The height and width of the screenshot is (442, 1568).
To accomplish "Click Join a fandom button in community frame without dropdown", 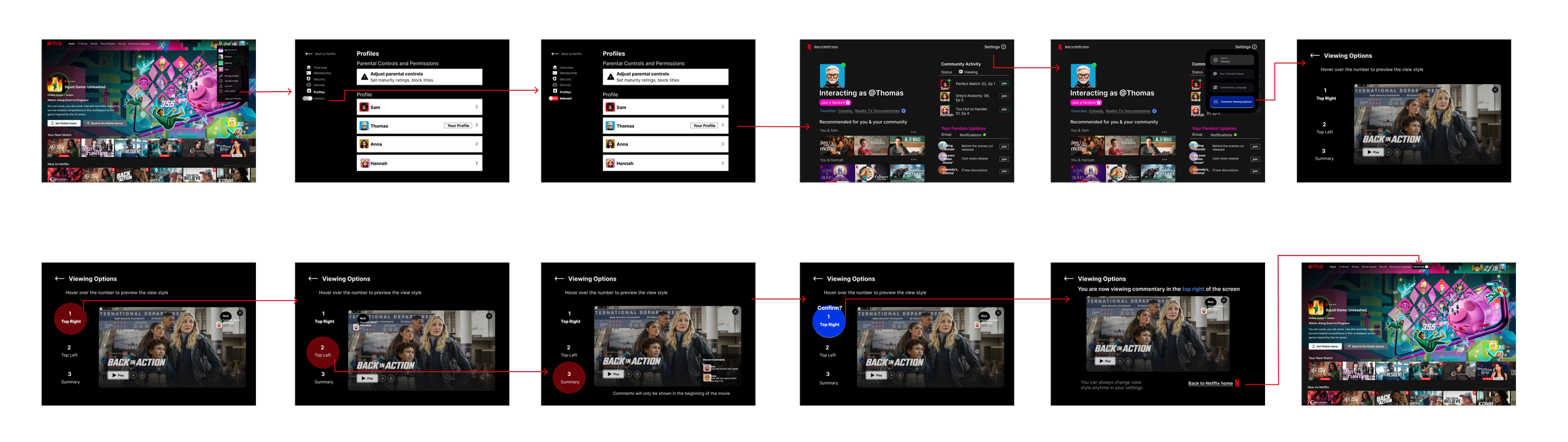I will click(835, 102).
